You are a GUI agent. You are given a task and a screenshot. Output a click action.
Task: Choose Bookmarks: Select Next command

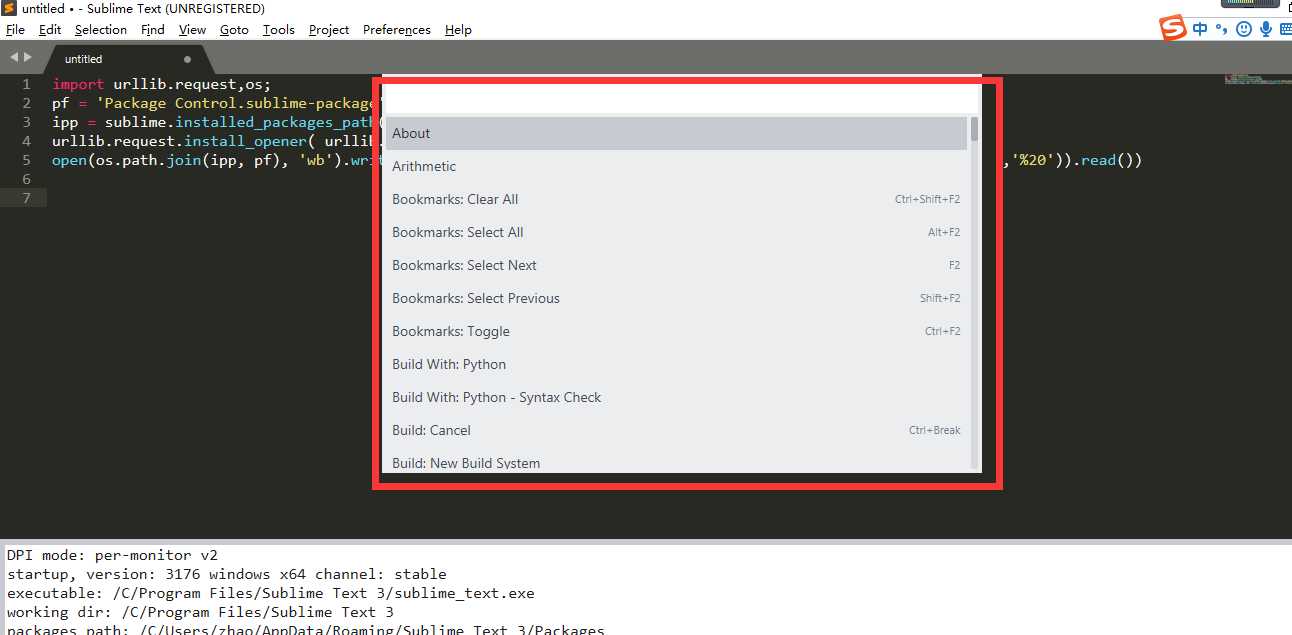tap(676, 265)
